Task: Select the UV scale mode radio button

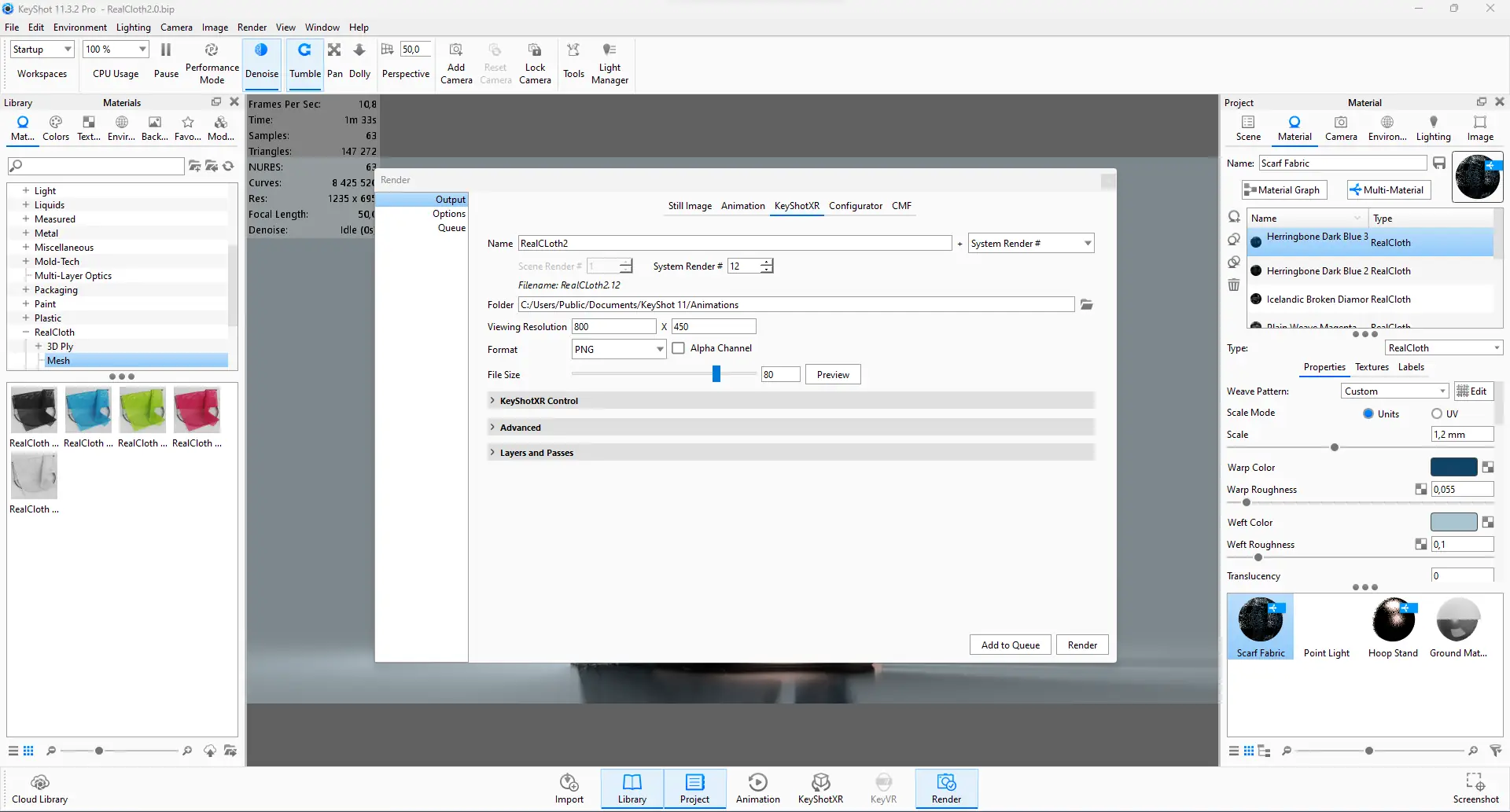Action: [x=1437, y=413]
